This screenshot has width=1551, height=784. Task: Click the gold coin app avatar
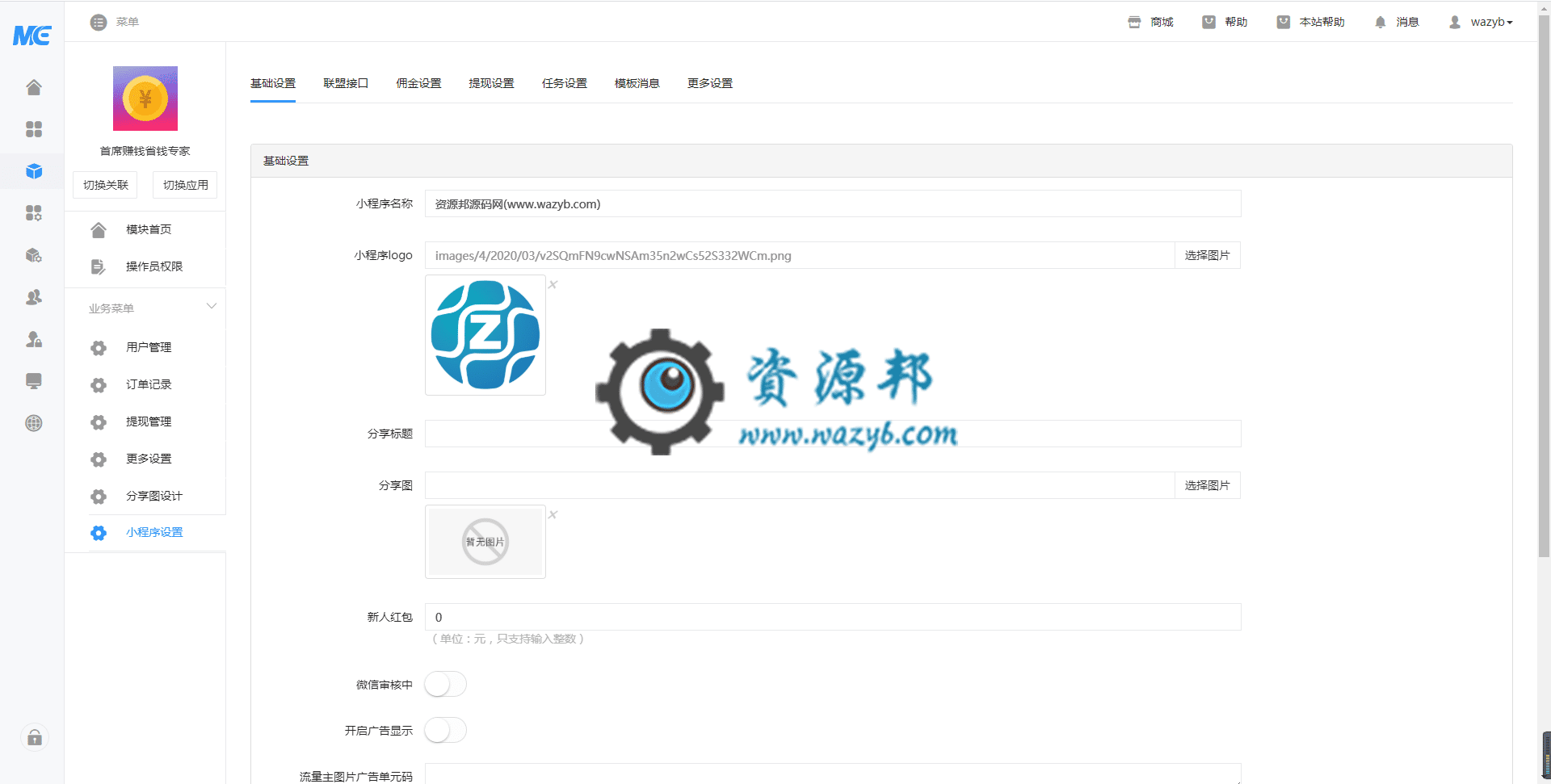click(x=145, y=99)
